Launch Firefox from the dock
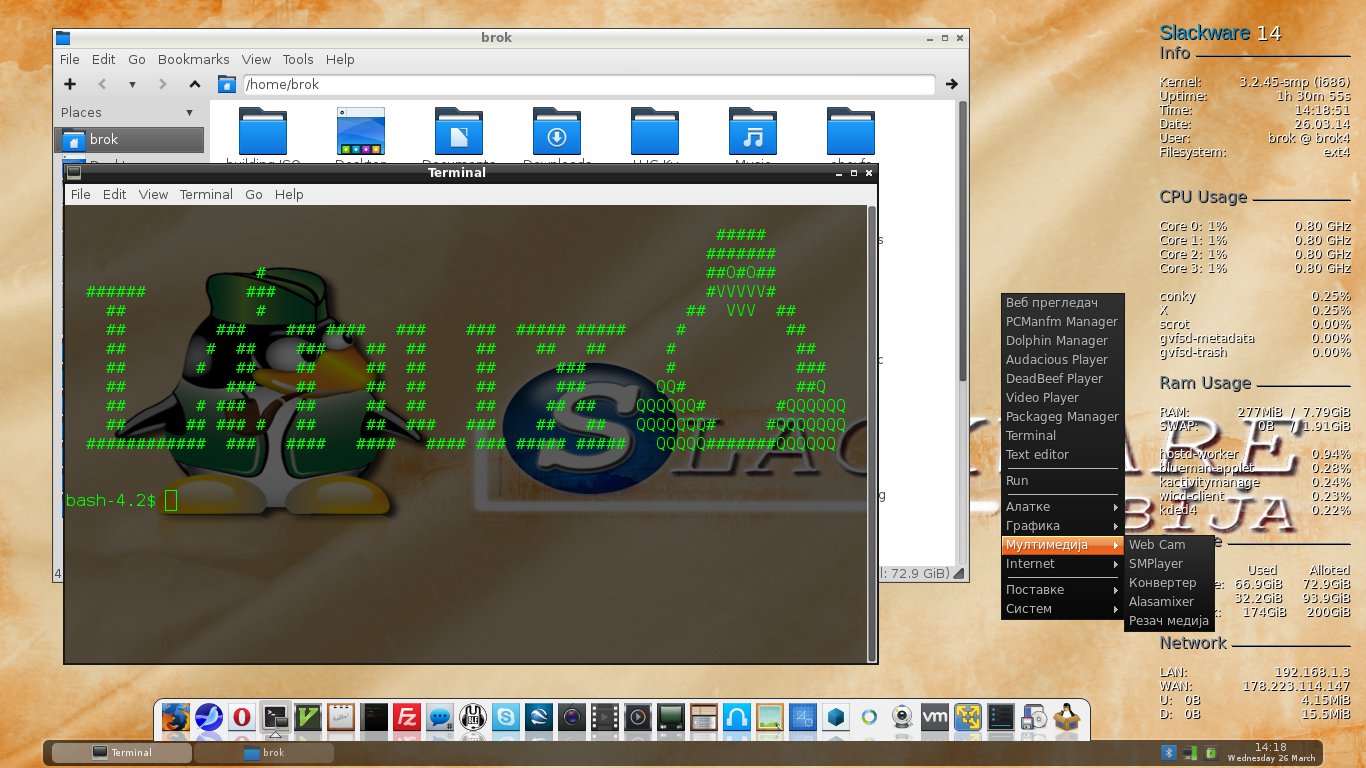Image resolution: width=1366 pixels, height=768 pixels. (x=176, y=717)
